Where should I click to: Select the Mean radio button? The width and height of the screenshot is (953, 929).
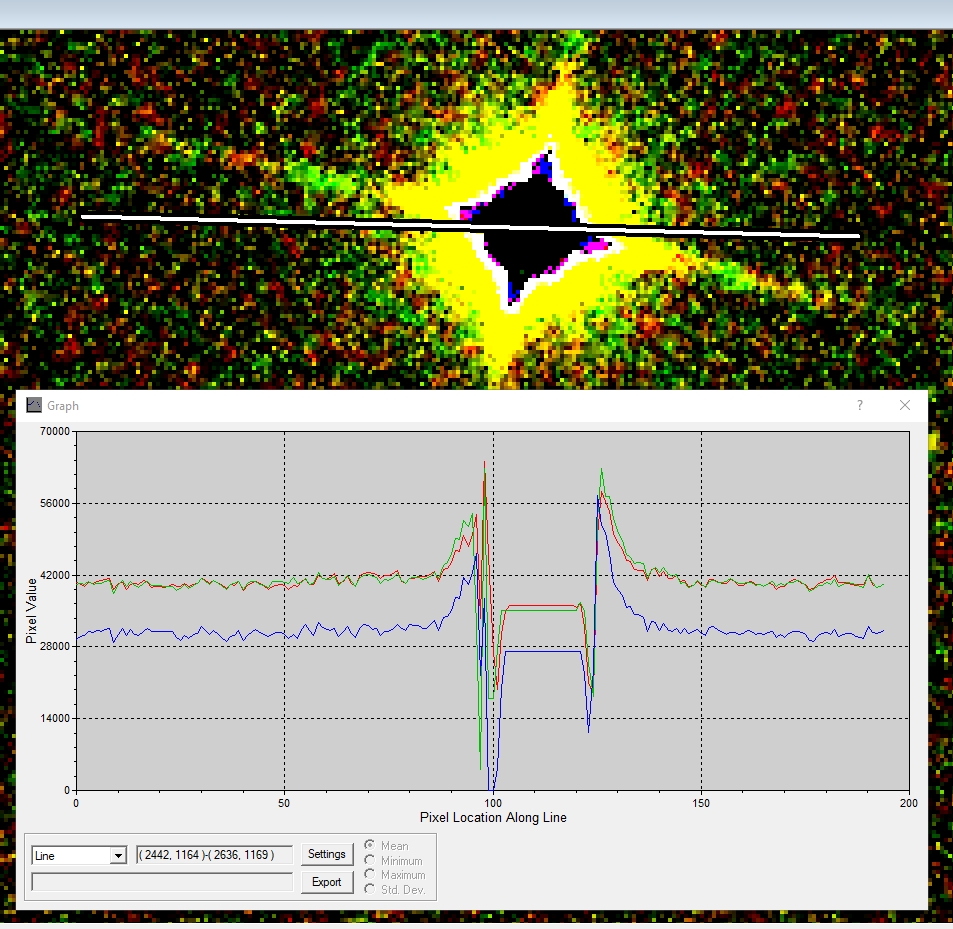click(x=371, y=846)
